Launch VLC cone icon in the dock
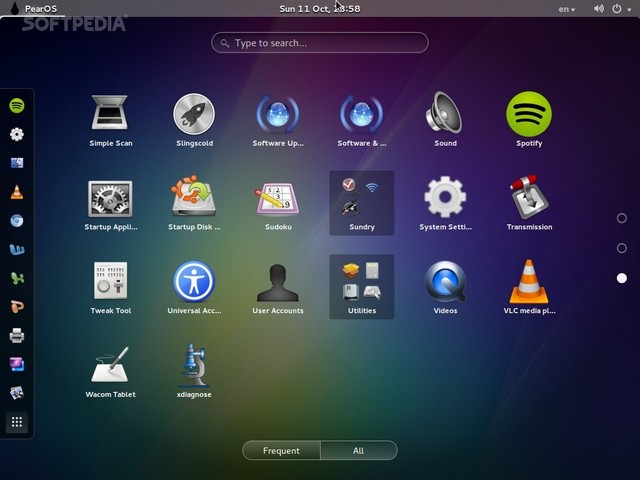Screen dimensions: 640x480 (x=17, y=192)
